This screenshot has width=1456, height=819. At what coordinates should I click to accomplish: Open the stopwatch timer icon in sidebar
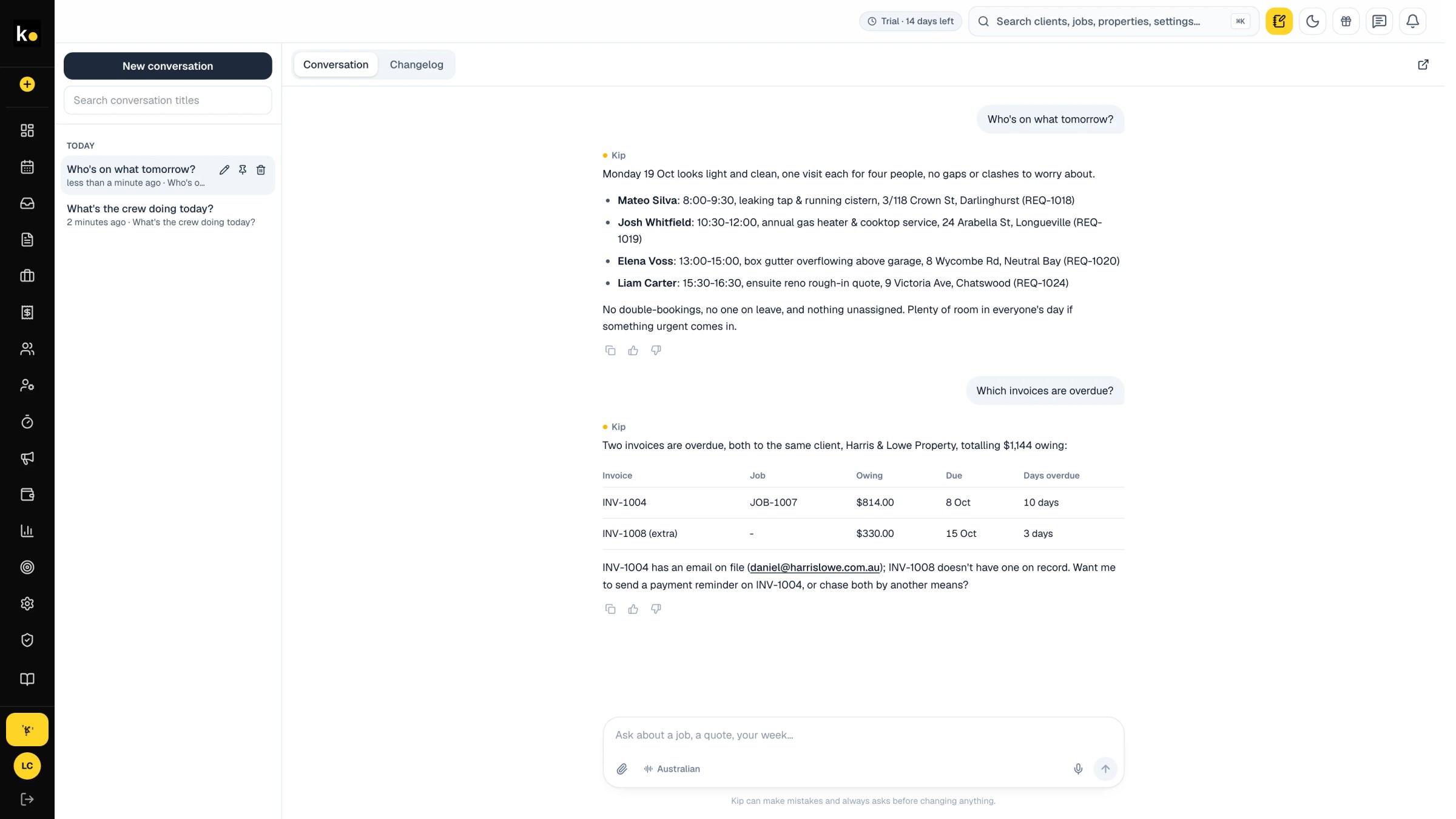tap(27, 422)
